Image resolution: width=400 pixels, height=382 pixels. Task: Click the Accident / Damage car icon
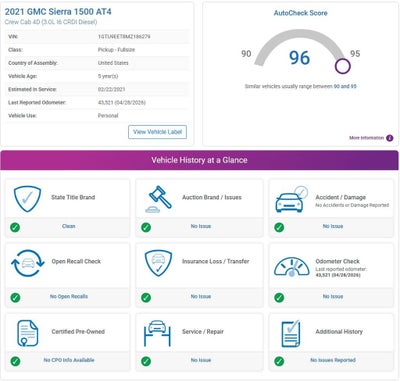coord(291,199)
